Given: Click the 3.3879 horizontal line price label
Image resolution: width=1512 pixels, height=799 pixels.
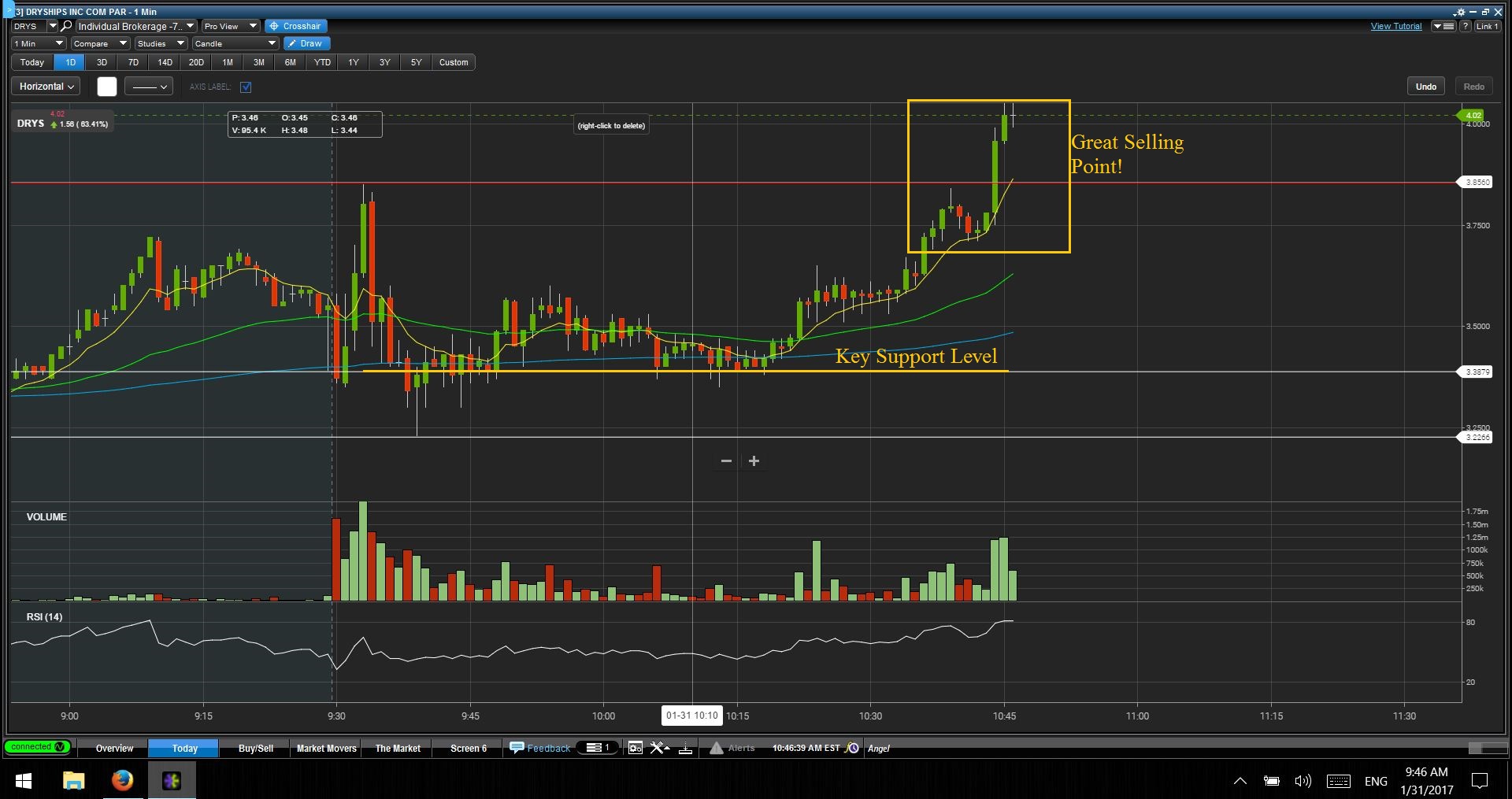Looking at the screenshot, I should (1476, 372).
